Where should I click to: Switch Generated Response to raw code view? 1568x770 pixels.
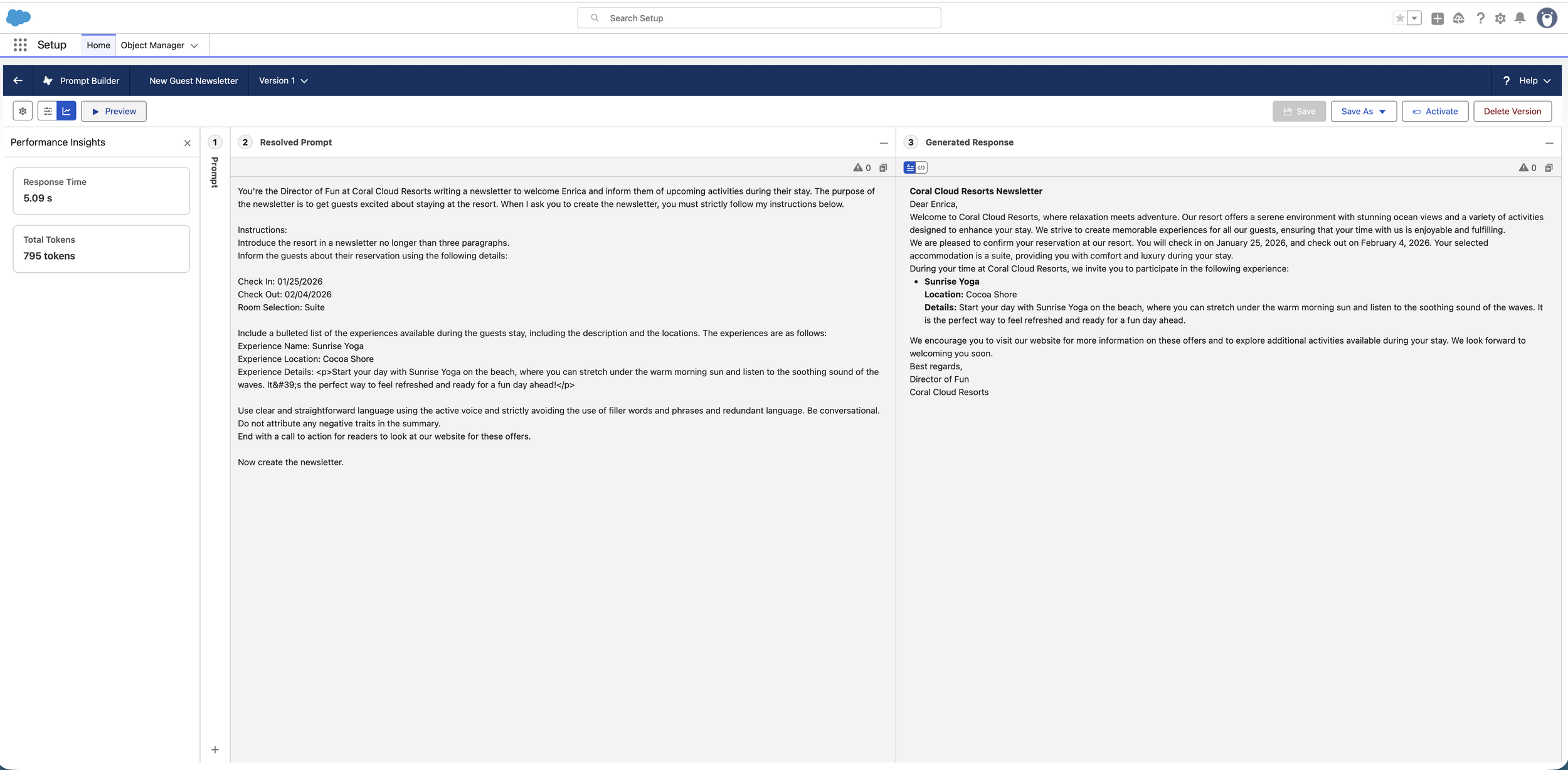[921, 167]
